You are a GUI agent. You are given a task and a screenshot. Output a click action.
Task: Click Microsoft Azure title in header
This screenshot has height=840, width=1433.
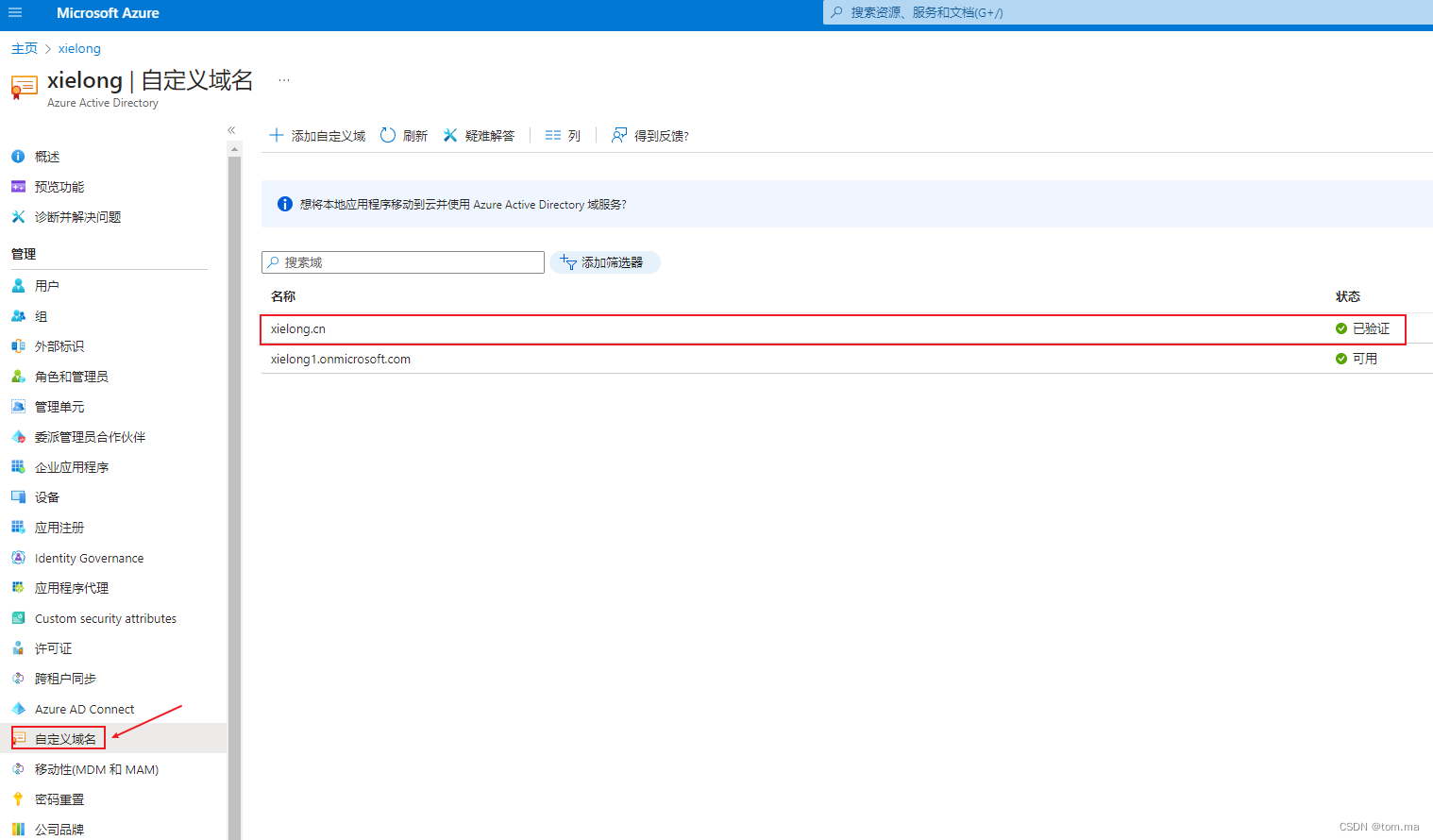click(108, 12)
